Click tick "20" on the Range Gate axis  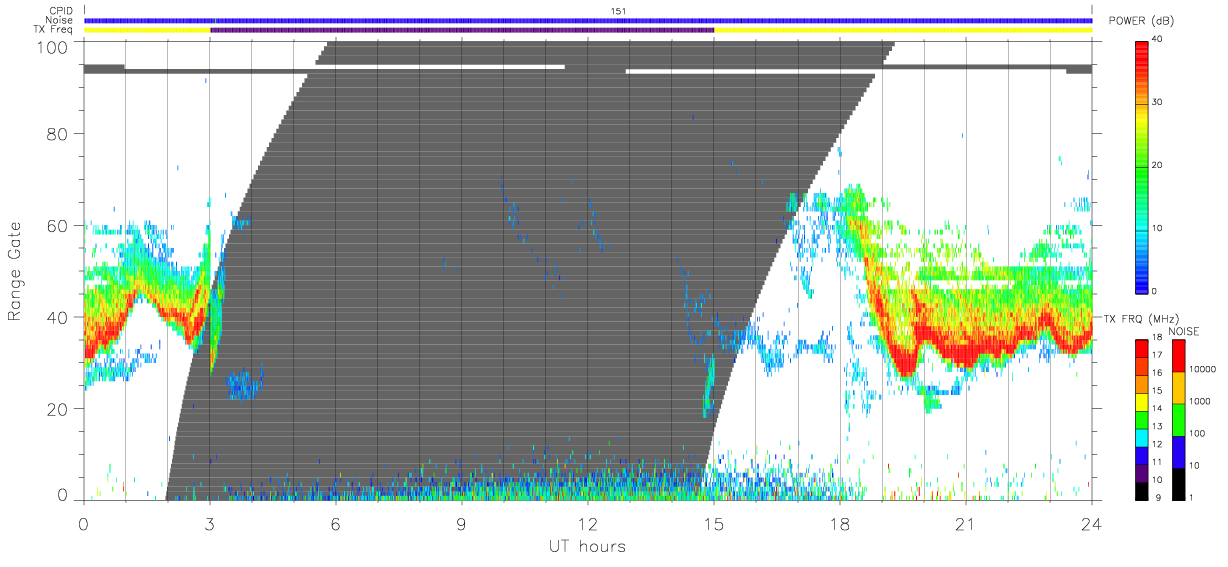58,408
